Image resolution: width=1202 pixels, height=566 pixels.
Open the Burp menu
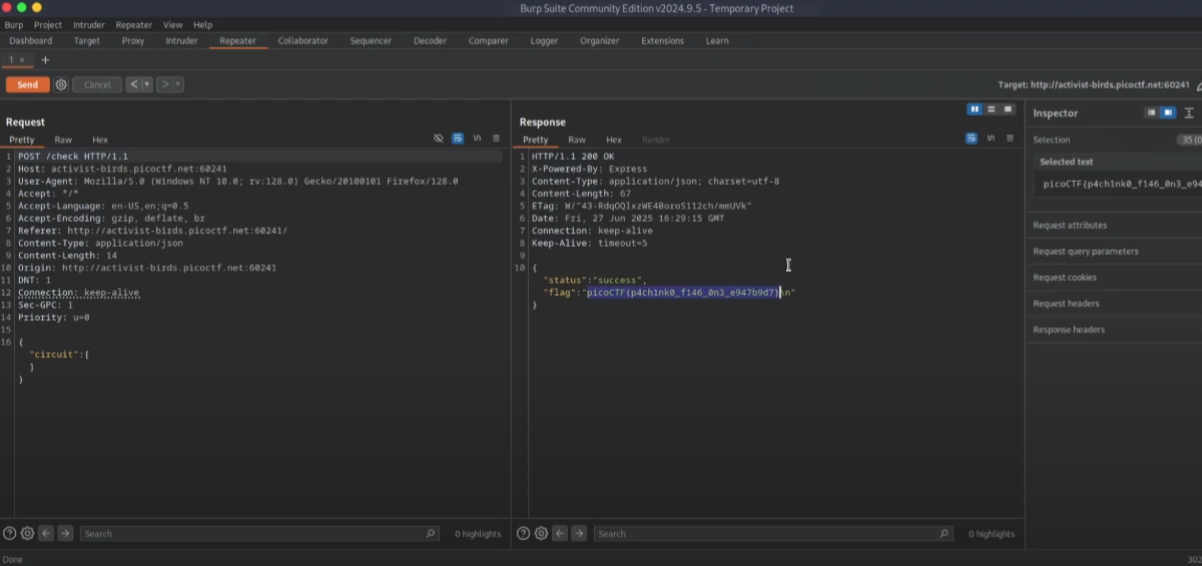[x=14, y=25]
